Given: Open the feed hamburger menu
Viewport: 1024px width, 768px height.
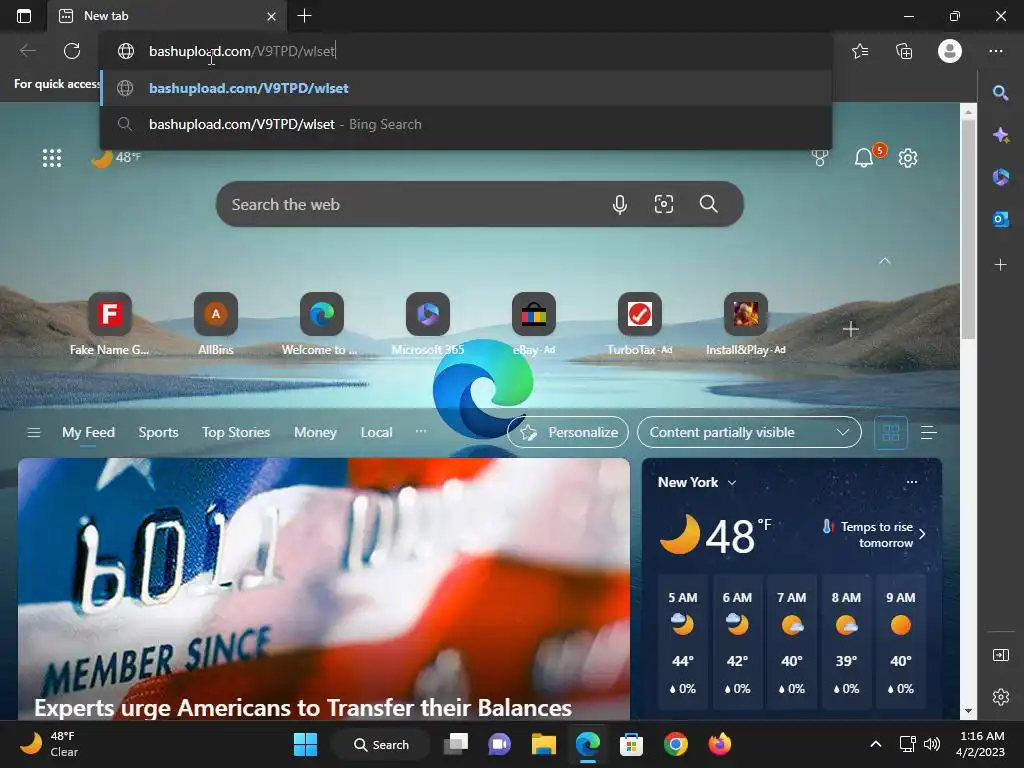Looking at the screenshot, I should click(34, 432).
